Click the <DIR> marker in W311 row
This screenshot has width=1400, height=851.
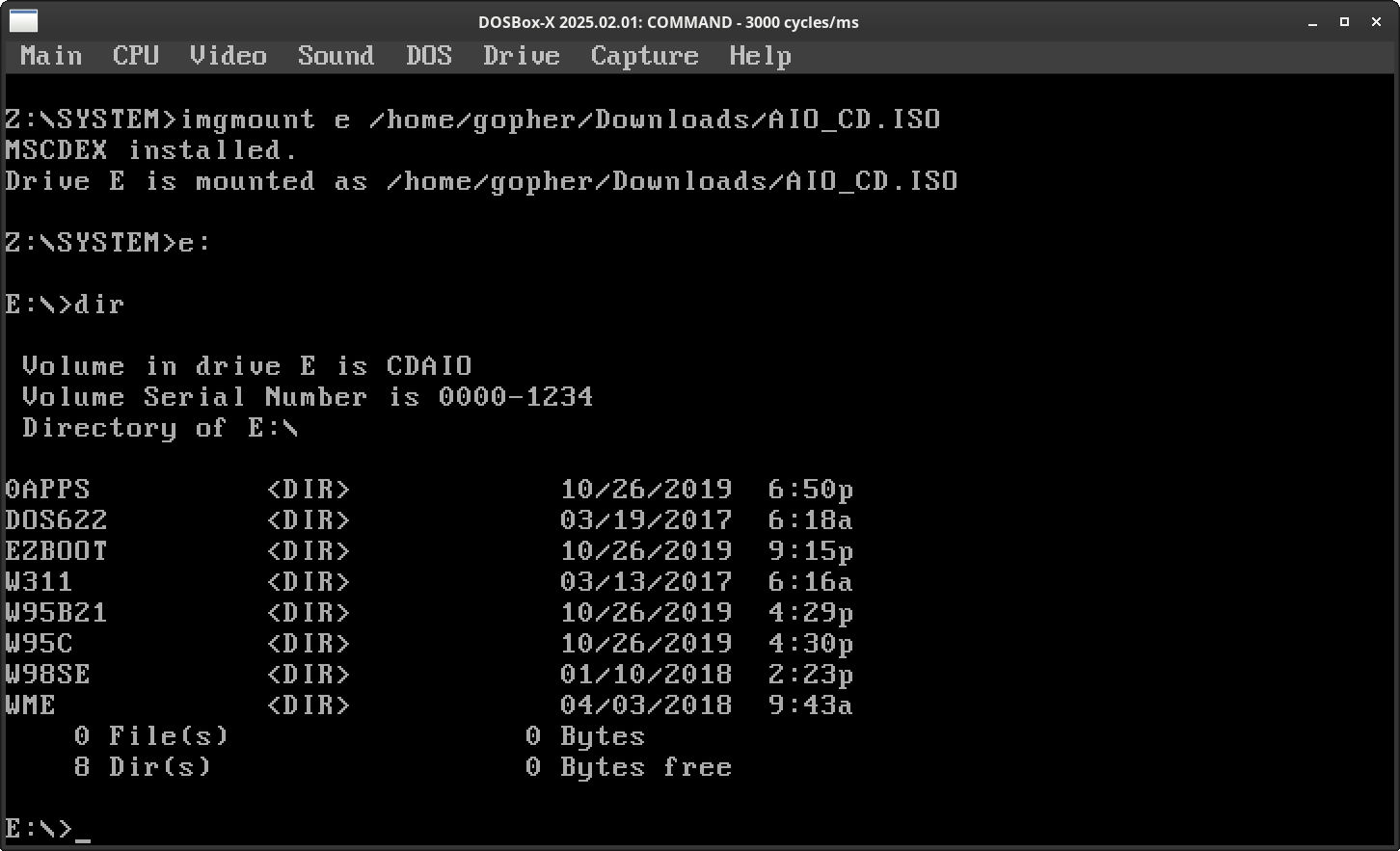(x=308, y=582)
